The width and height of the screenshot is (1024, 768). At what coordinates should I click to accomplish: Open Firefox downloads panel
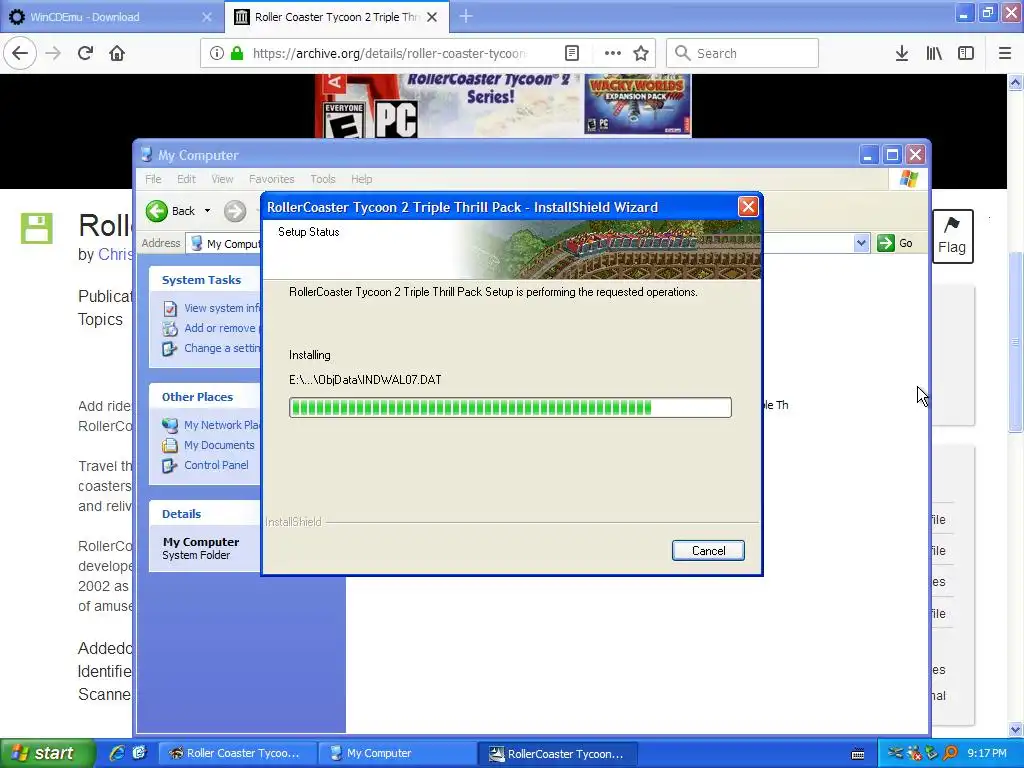click(x=901, y=53)
